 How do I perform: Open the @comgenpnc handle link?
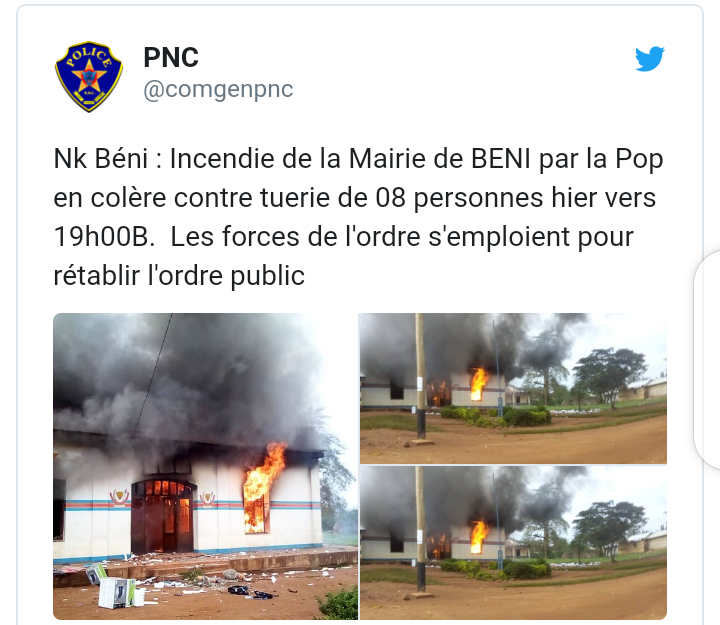tap(218, 90)
